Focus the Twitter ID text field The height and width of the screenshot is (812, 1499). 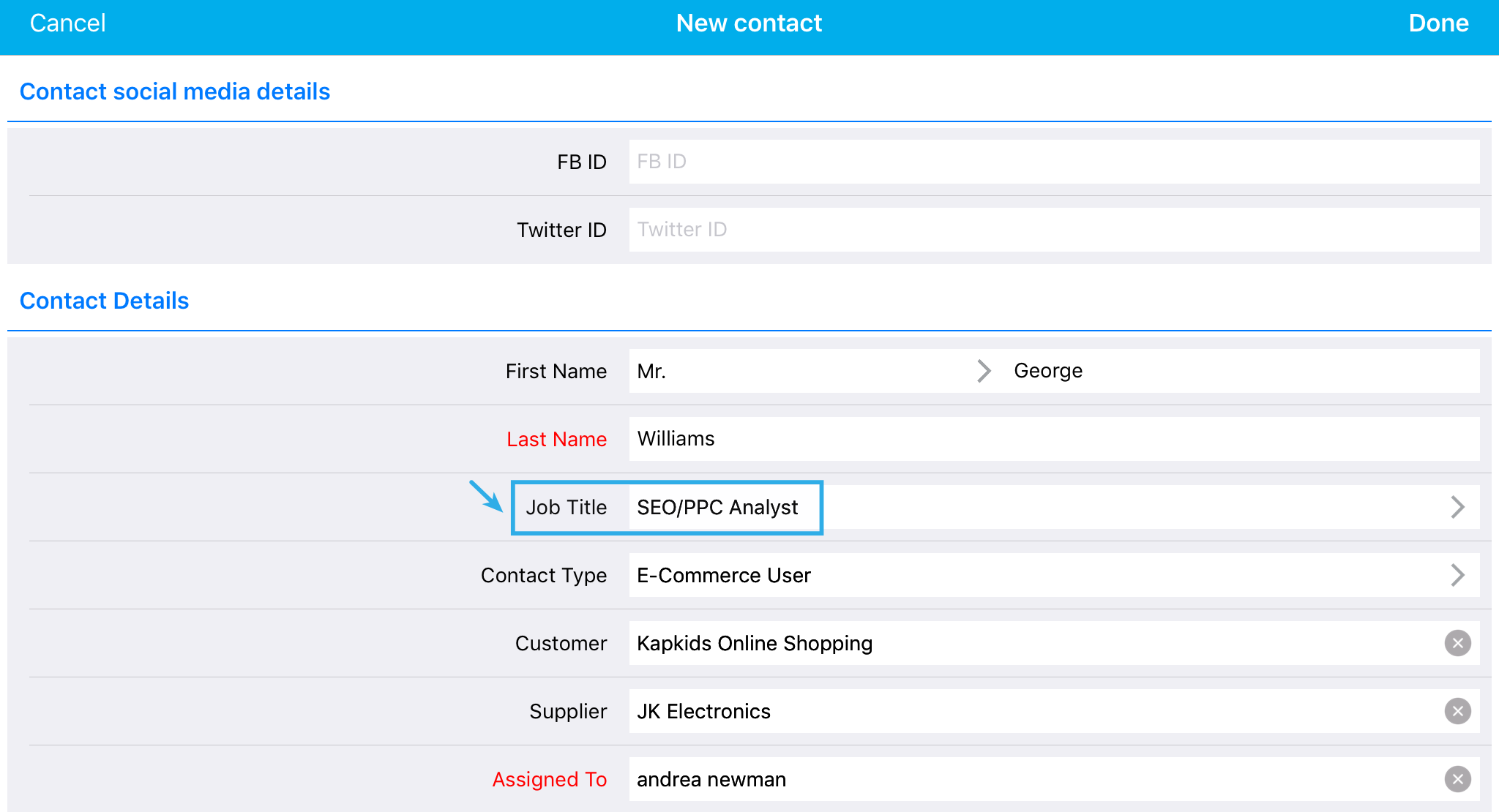point(1054,230)
